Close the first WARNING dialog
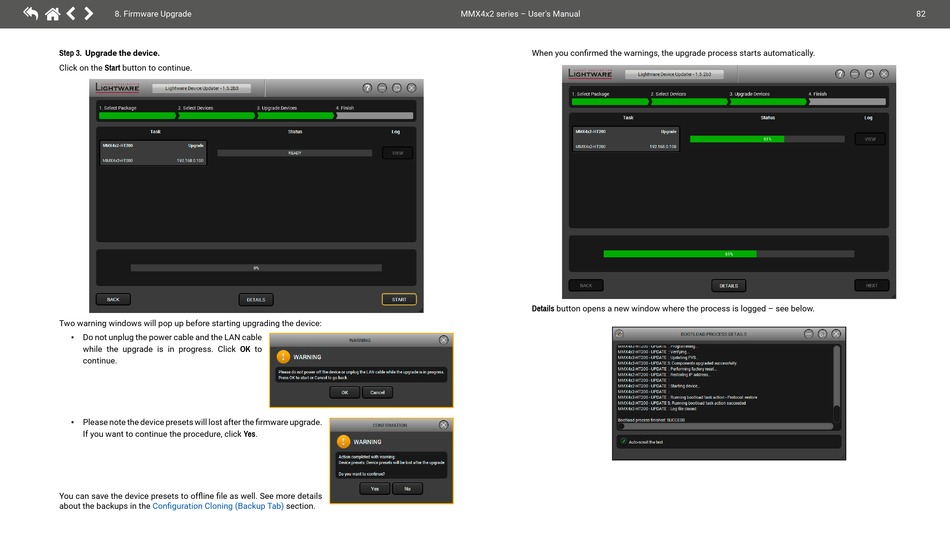Image resolution: width=950 pixels, height=533 pixels. coord(443,340)
